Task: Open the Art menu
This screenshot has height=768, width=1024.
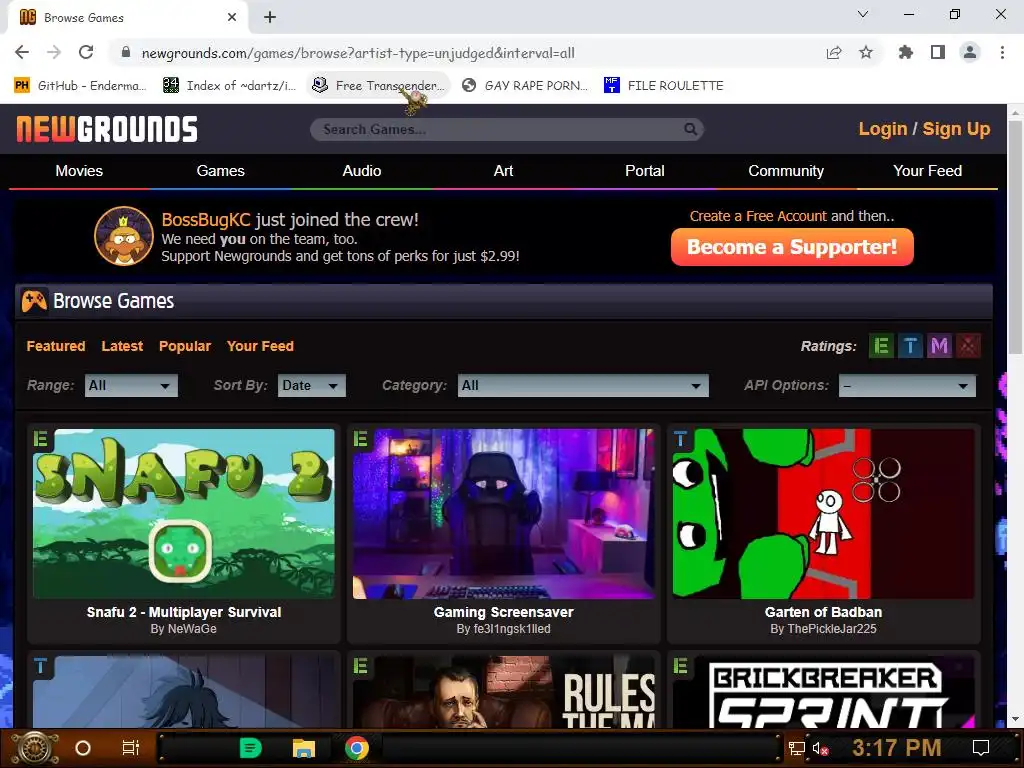Action: pos(503,171)
